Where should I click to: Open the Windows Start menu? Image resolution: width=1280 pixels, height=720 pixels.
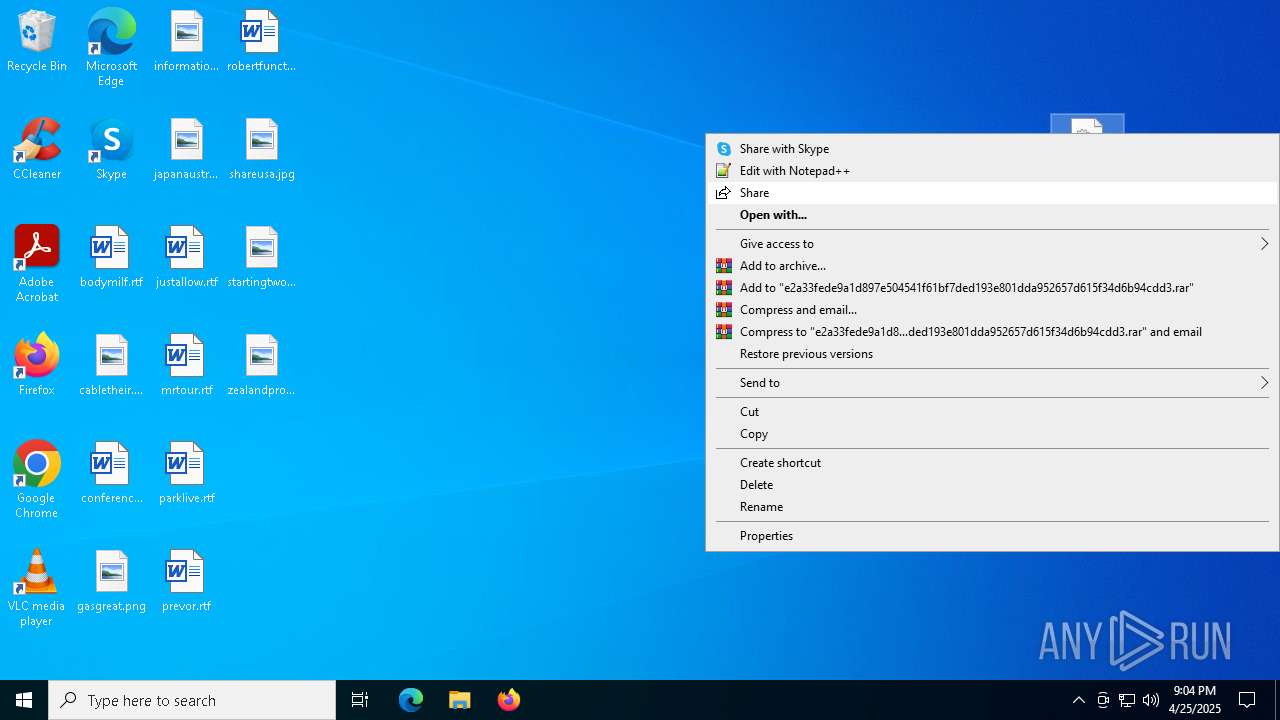24,700
